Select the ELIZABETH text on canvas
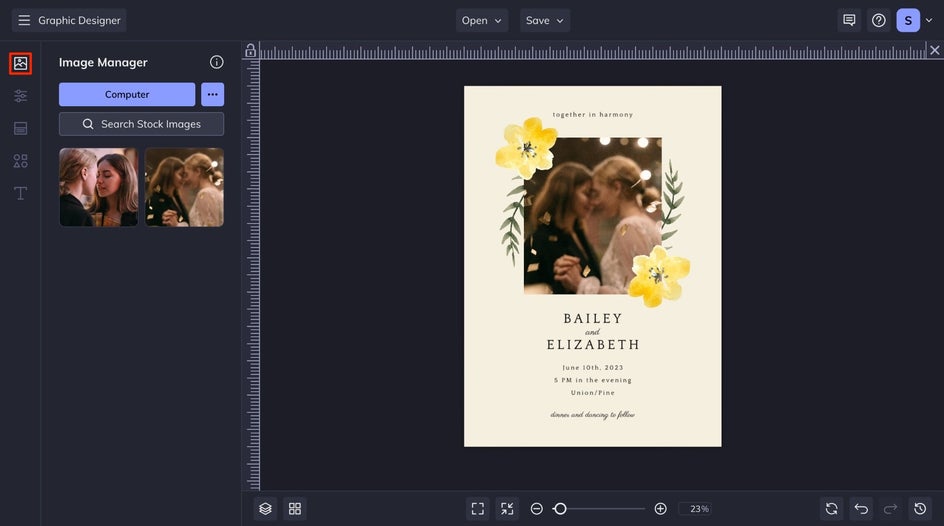Viewport: 944px width, 526px height. click(593, 345)
